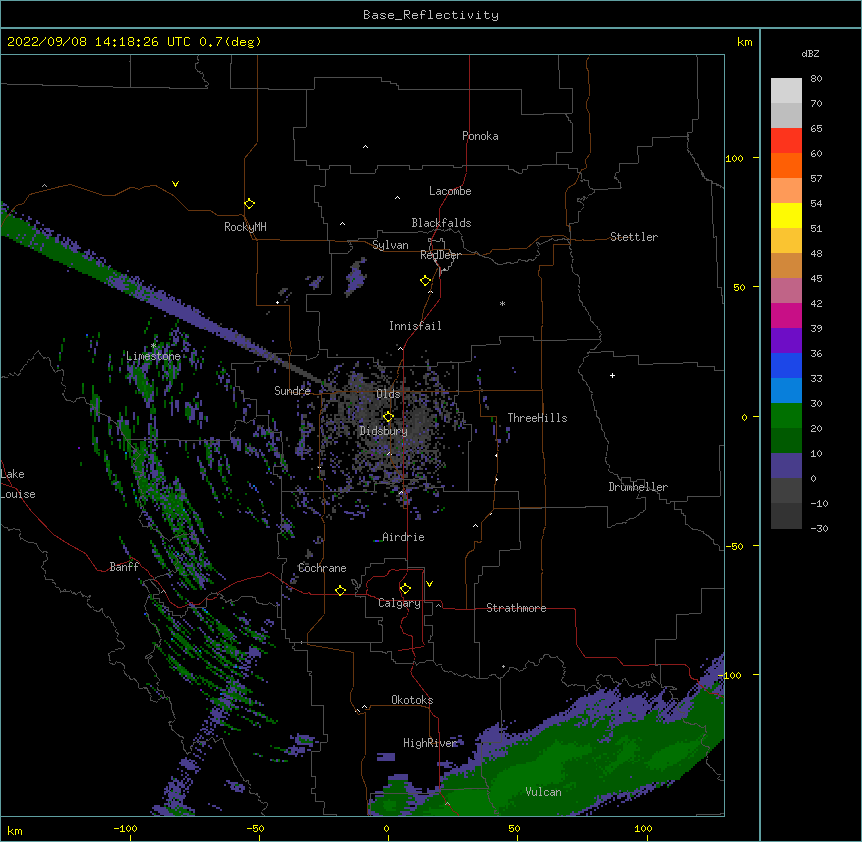
Task: Click the Lacombe town label
Action: click(x=450, y=191)
